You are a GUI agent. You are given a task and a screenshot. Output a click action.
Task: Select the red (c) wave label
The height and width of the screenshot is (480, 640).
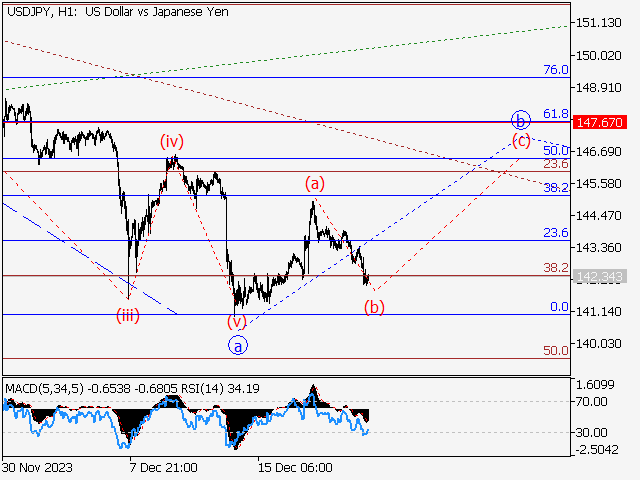(x=521, y=140)
